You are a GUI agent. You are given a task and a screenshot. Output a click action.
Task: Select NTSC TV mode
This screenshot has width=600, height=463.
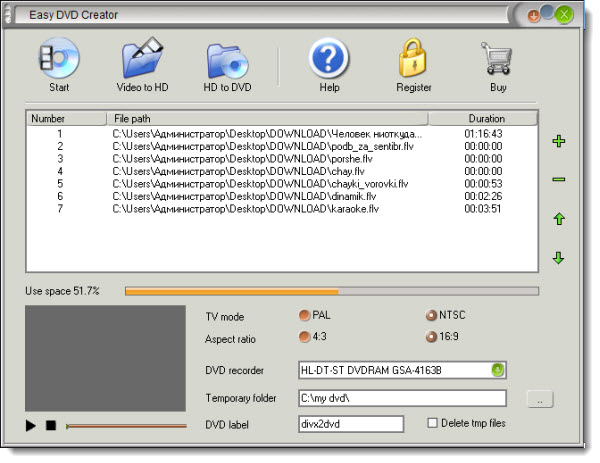point(431,315)
